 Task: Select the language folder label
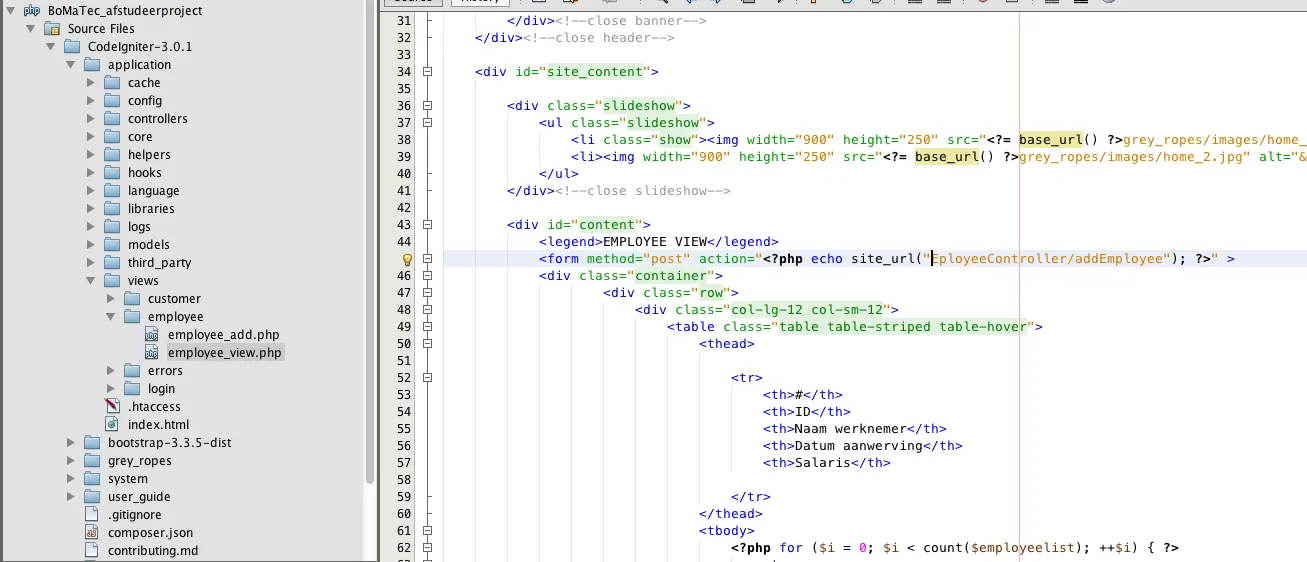[x=154, y=191]
